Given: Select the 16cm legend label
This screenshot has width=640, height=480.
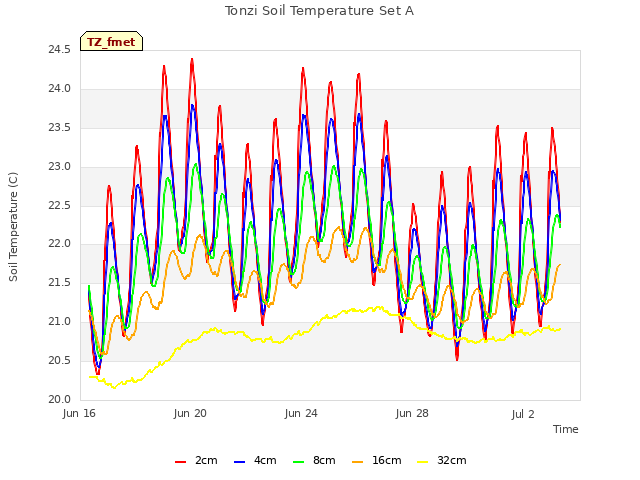Looking at the screenshot, I should (x=387, y=460).
